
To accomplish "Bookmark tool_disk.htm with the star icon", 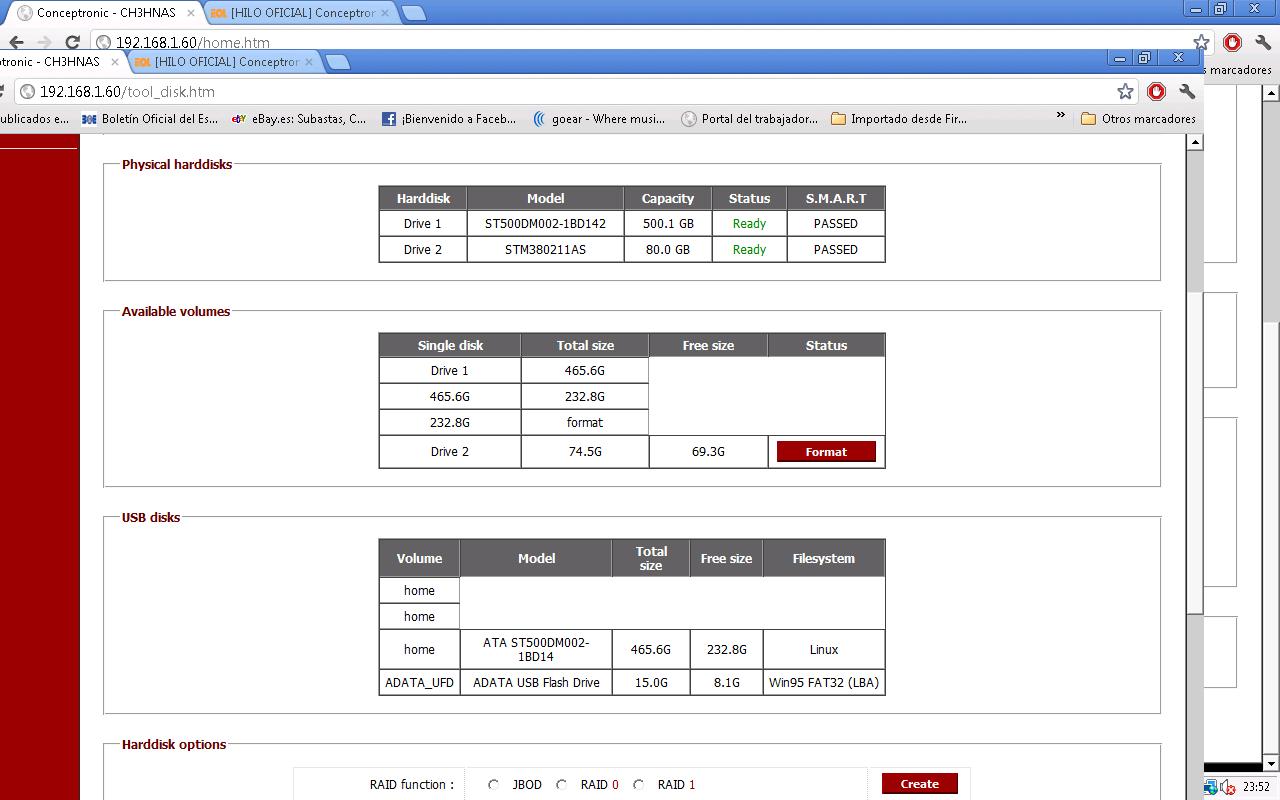I will pyautogui.click(x=1125, y=92).
